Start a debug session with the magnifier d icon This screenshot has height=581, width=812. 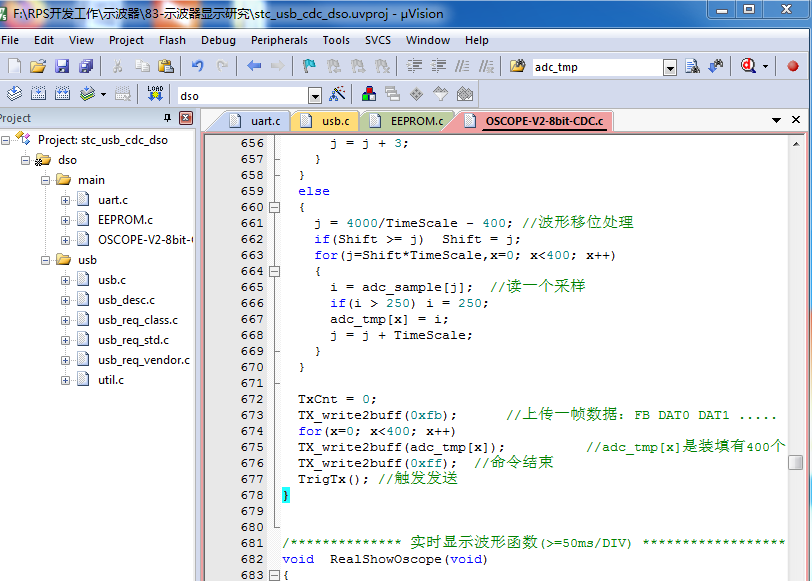pos(748,66)
